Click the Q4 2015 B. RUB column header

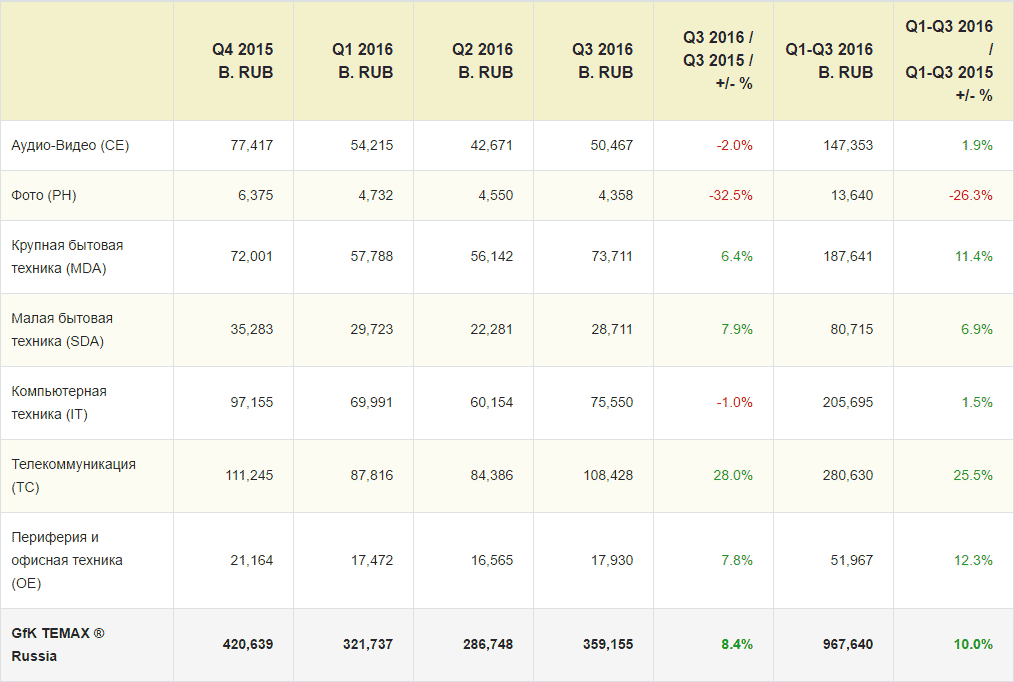pyautogui.click(x=242, y=61)
